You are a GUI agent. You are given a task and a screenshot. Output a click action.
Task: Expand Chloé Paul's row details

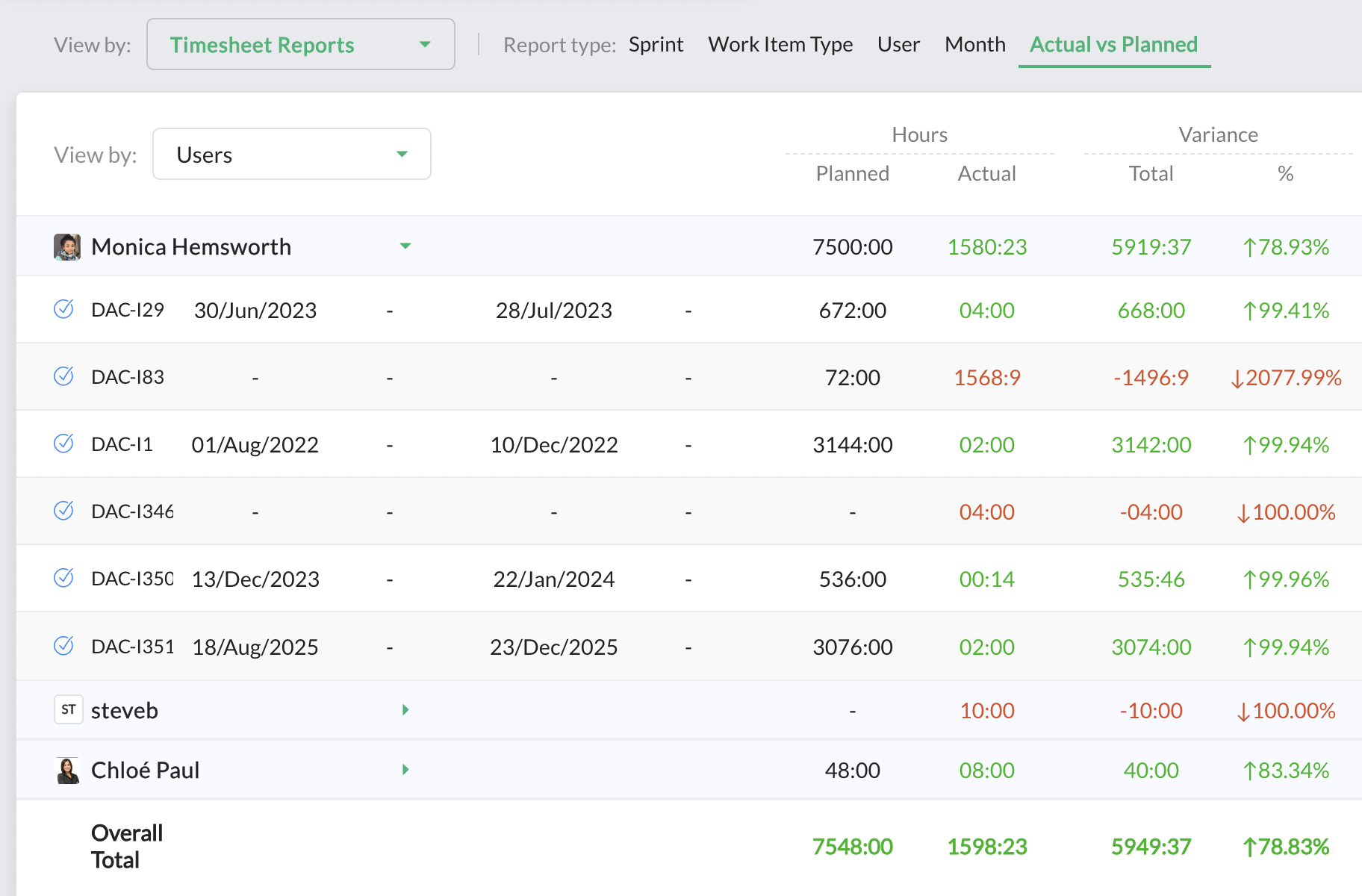coord(405,770)
